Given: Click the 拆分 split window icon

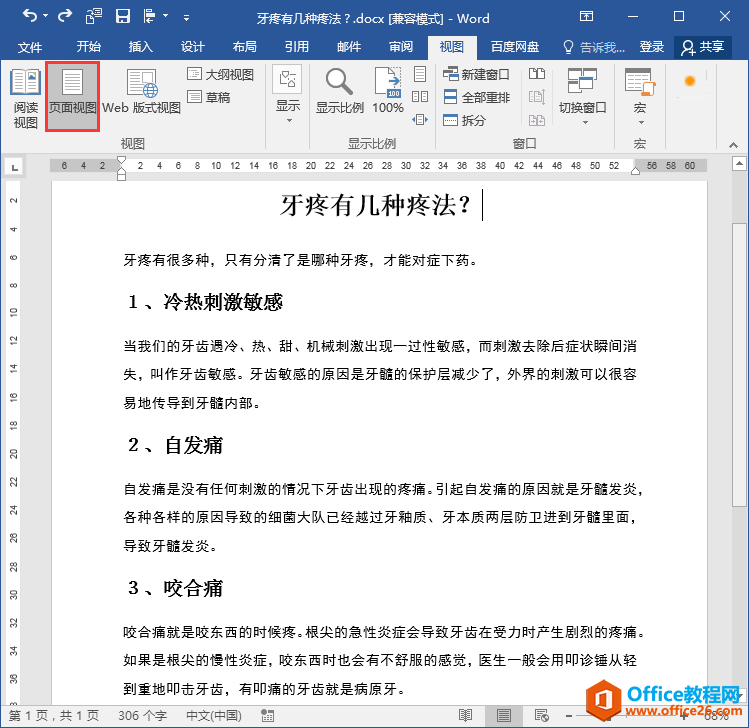Looking at the screenshot, I should click(464, 120).
